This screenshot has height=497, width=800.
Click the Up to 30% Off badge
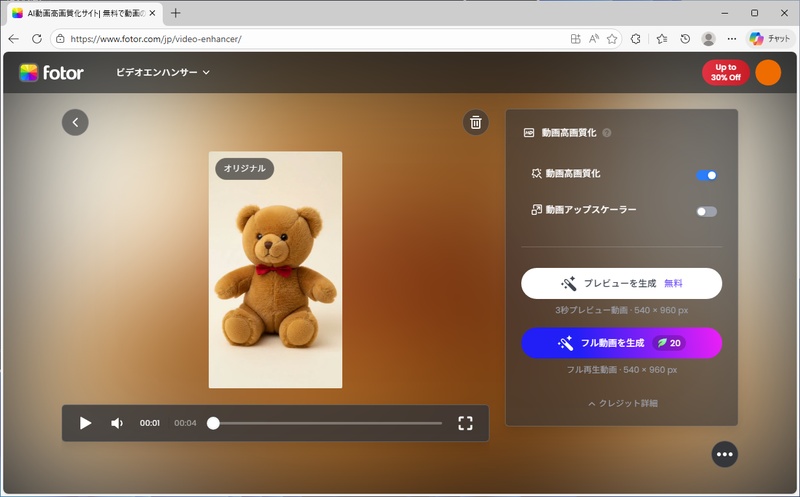click(726, 72)
